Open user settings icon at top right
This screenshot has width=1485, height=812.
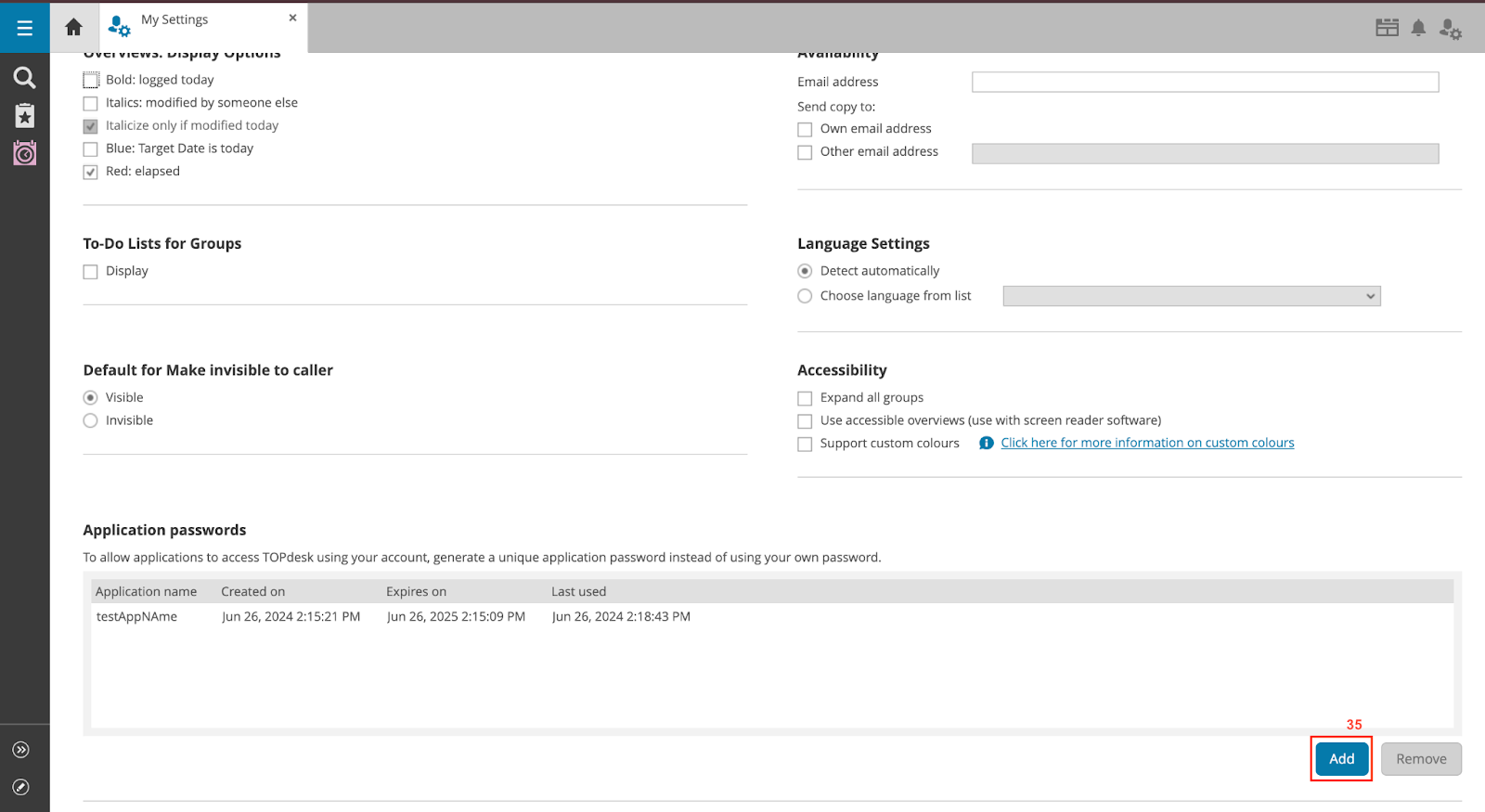coord(1450,30)
